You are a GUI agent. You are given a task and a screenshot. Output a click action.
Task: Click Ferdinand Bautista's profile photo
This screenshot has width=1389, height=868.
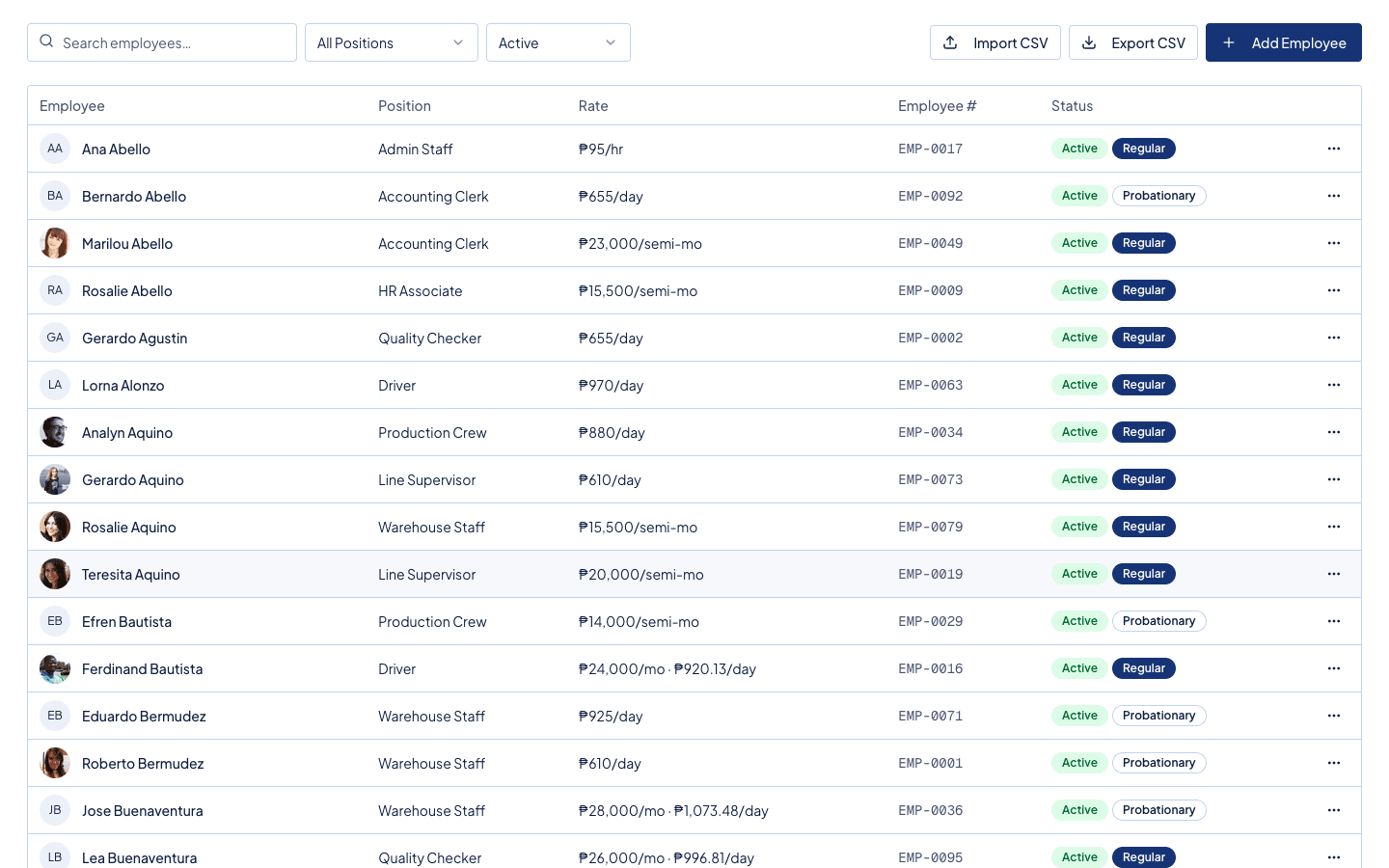click(x=55, y=668)
